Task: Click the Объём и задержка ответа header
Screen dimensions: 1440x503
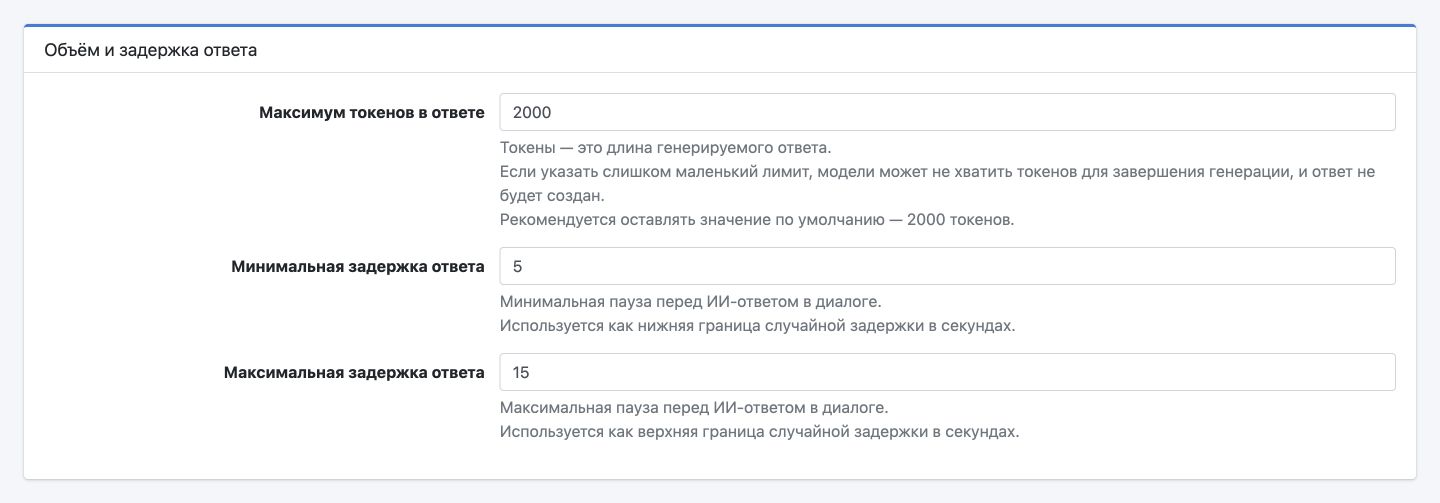Action: point(151,50)
